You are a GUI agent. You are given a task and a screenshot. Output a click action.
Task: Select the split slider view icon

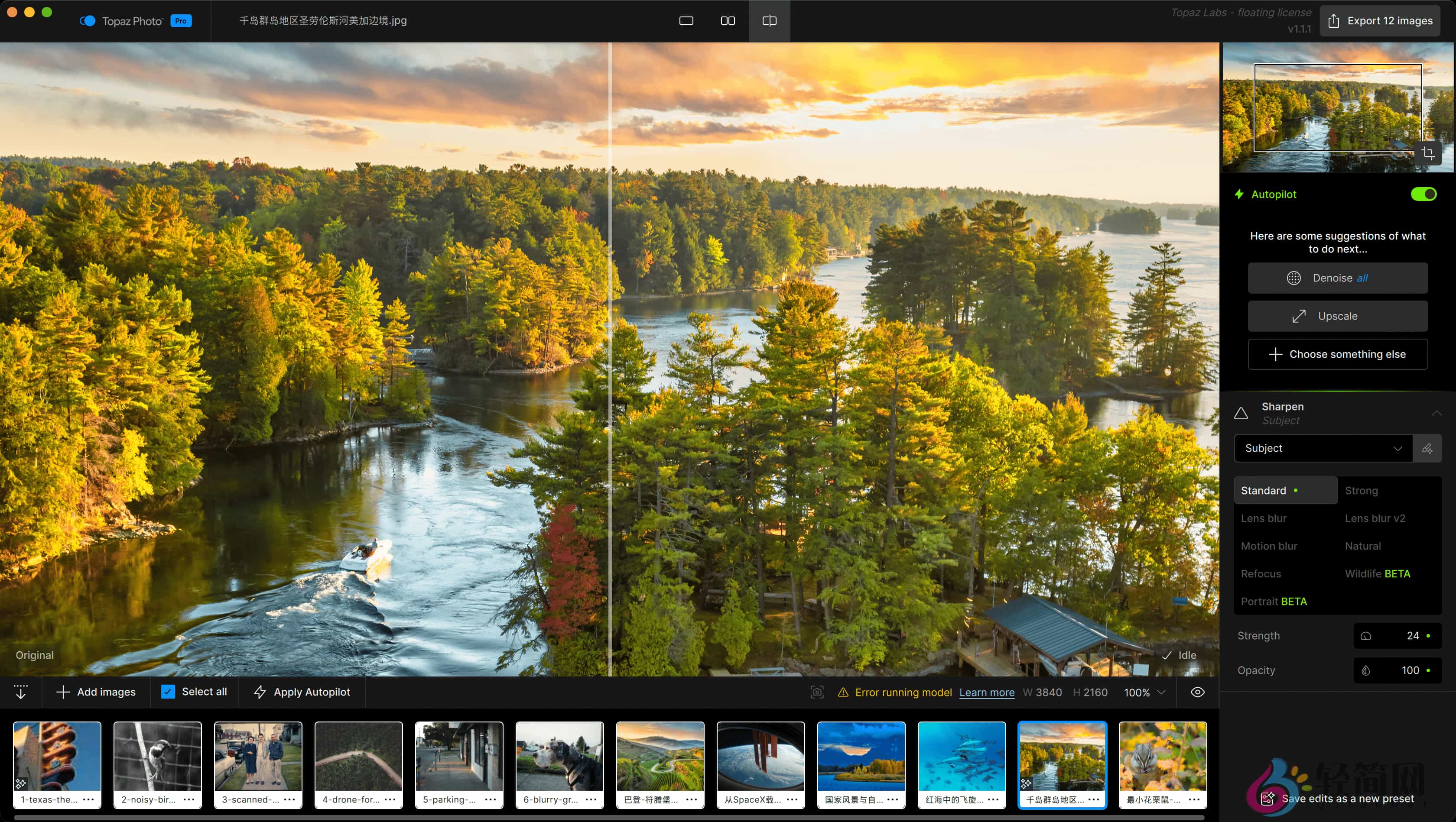[769, 21]
